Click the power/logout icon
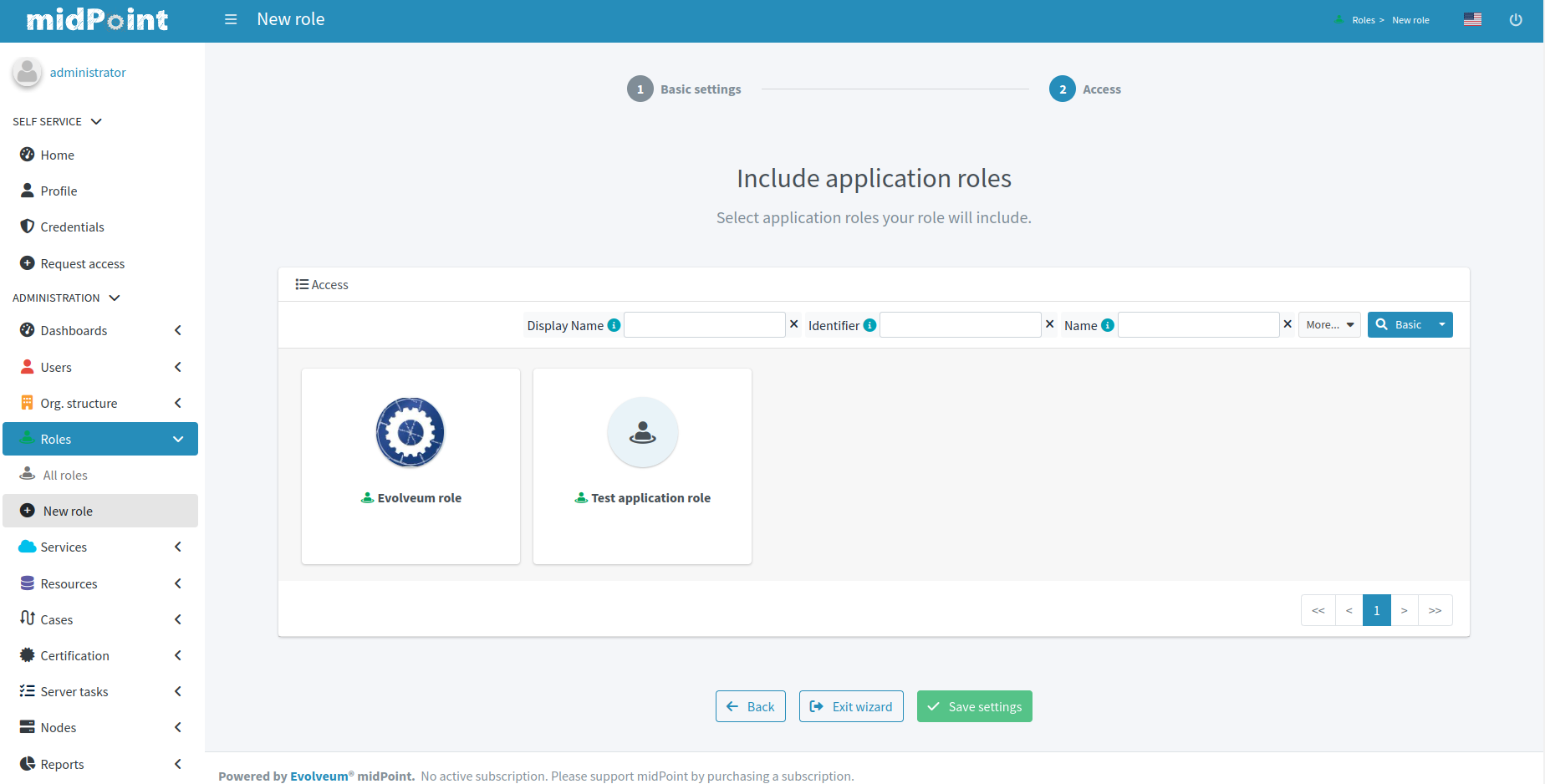 tap(1516, 19)
